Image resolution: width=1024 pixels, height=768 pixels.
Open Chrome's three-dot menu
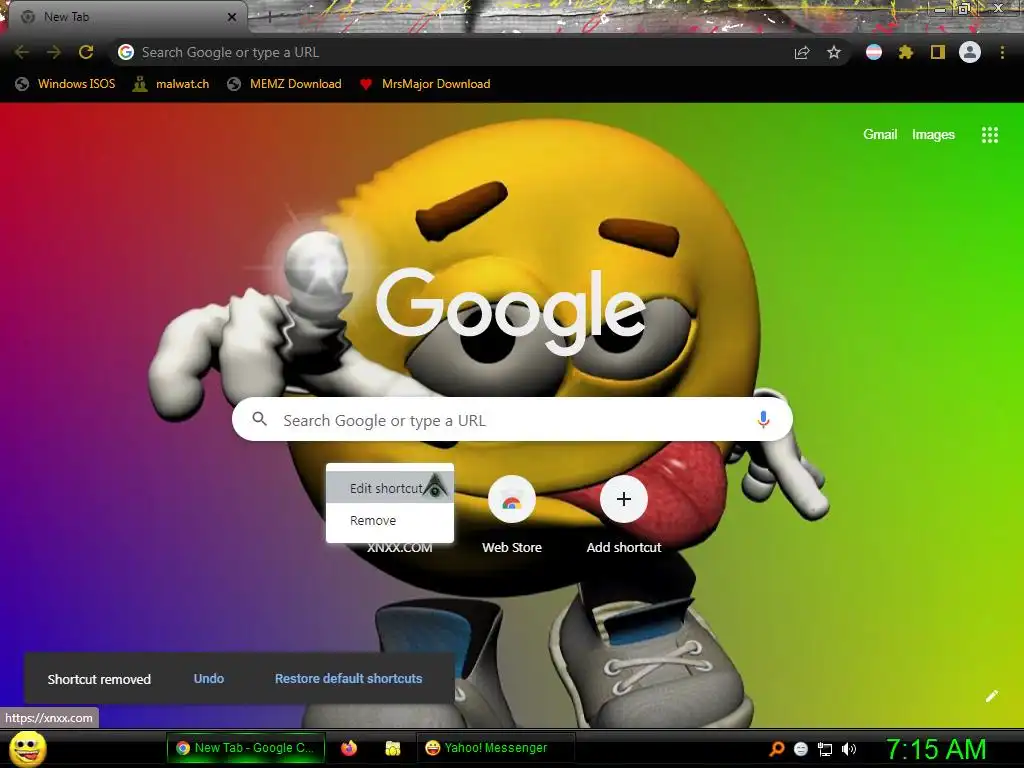1002,52
